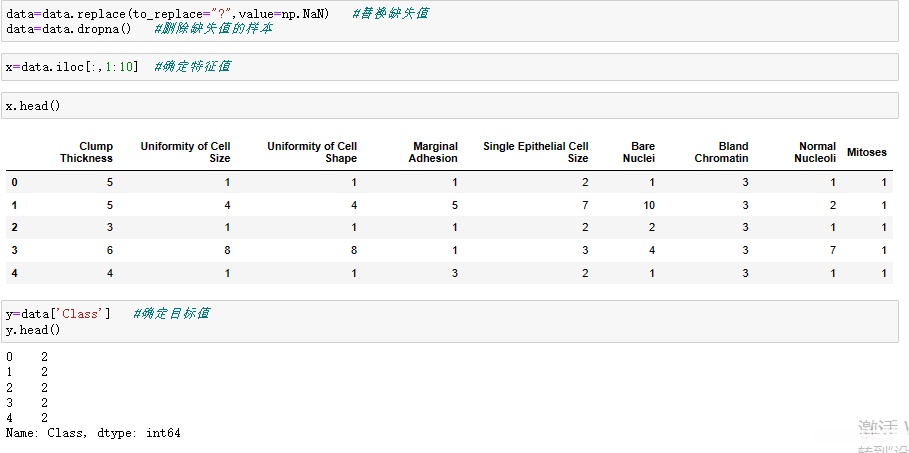
Task: Click row index 2 in the dataframe
Action: click(x=14, y=227)
